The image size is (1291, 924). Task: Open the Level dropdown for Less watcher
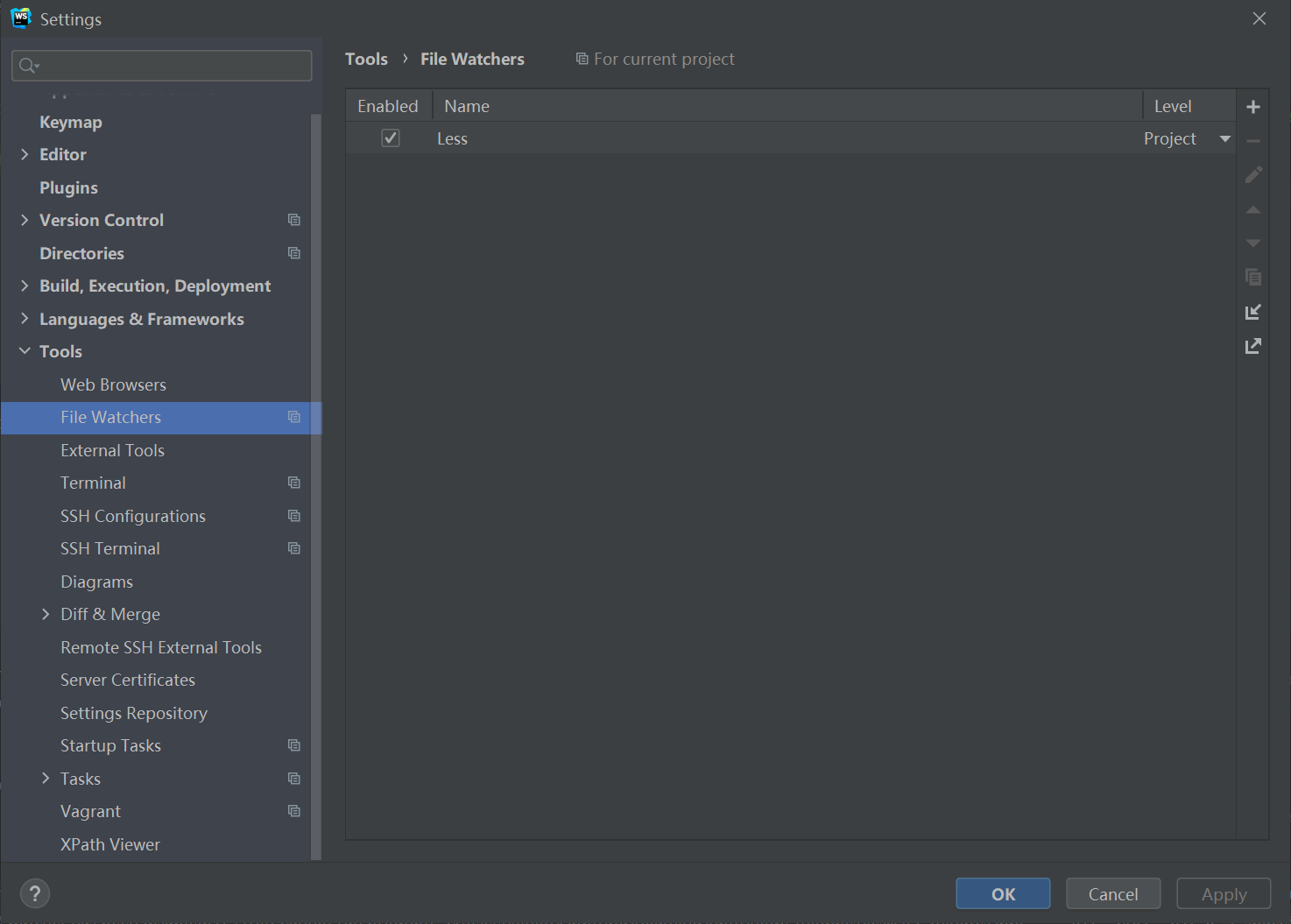1224,138
